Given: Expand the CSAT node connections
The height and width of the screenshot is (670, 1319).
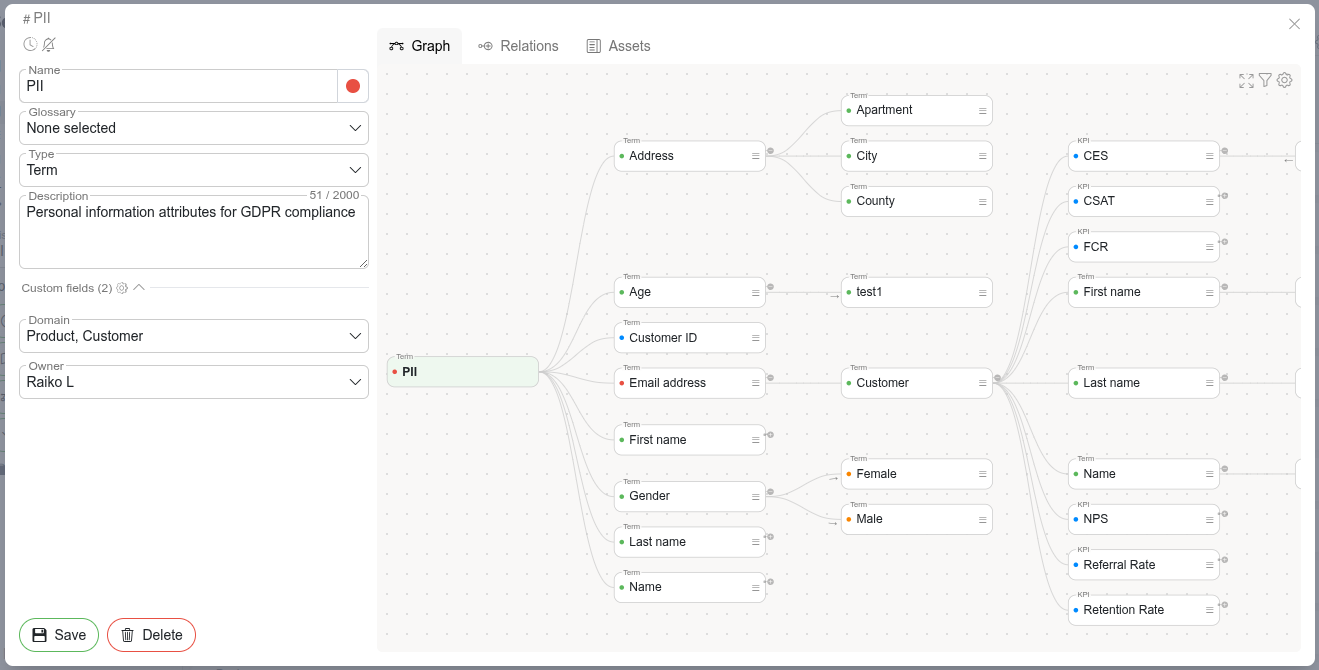Looking at the screenshot, I should pyautogui.click(x=1225, y=196).
